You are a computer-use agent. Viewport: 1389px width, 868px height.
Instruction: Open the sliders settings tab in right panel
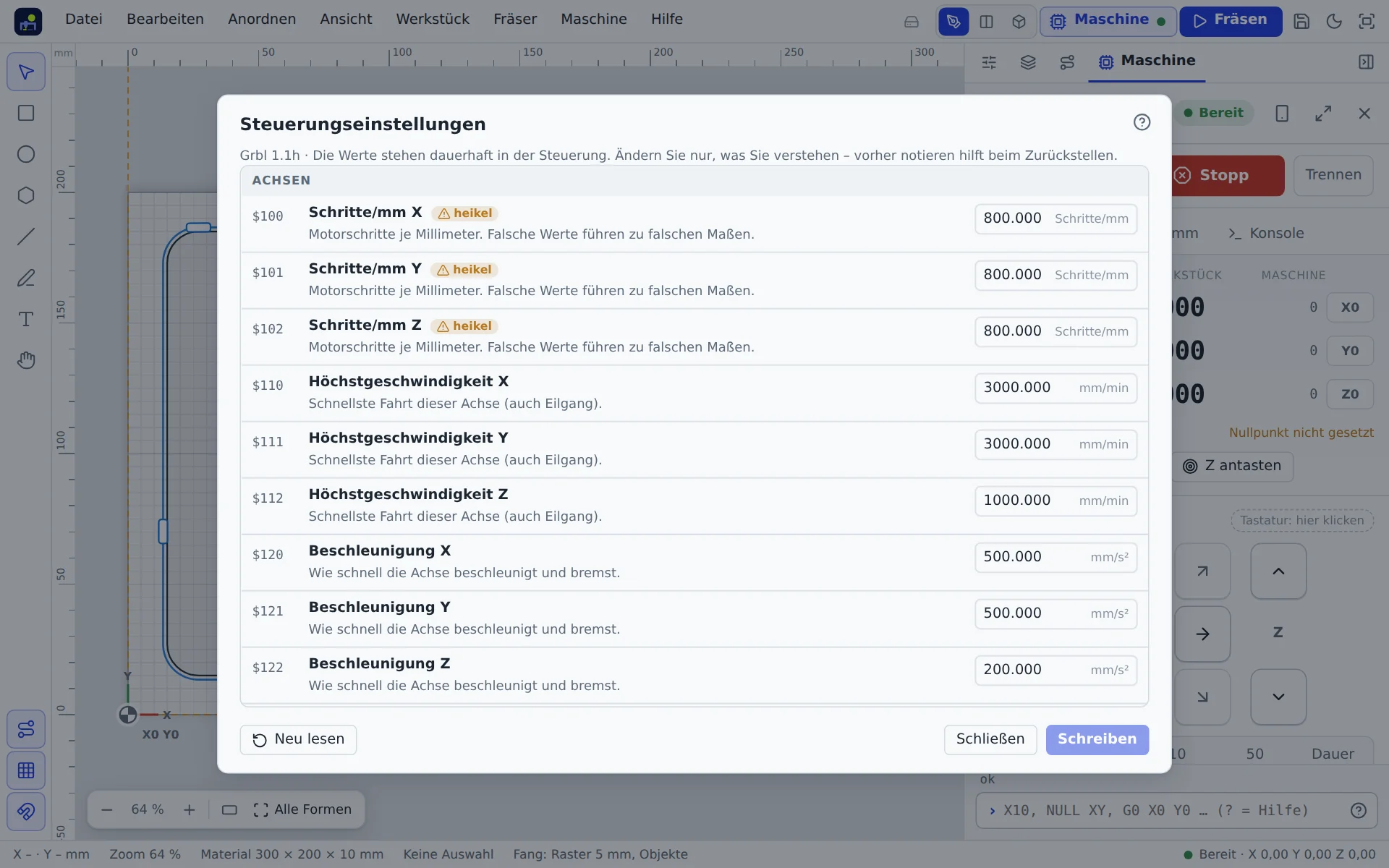click(989, 62)
